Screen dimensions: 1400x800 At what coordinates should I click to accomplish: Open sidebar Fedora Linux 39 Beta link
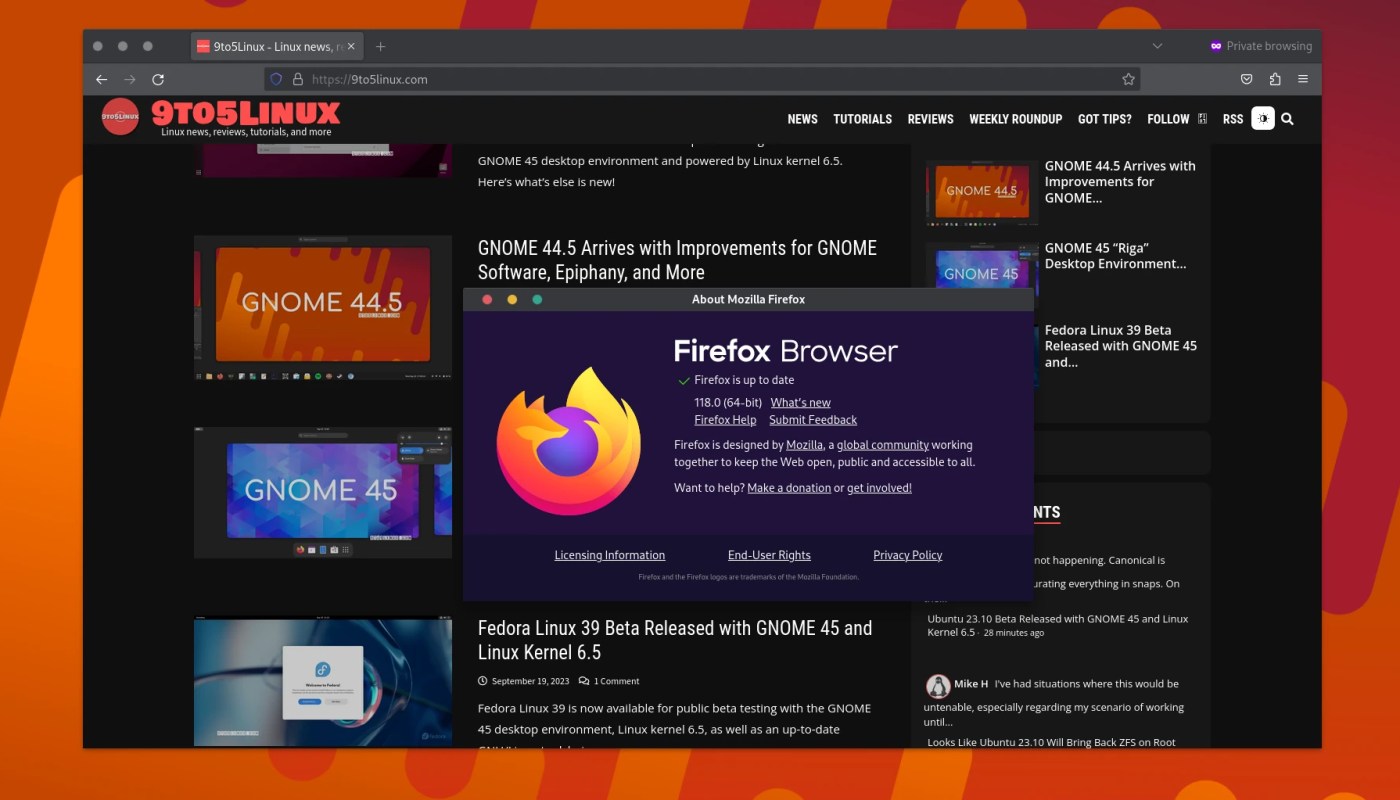coord(1121,346)
